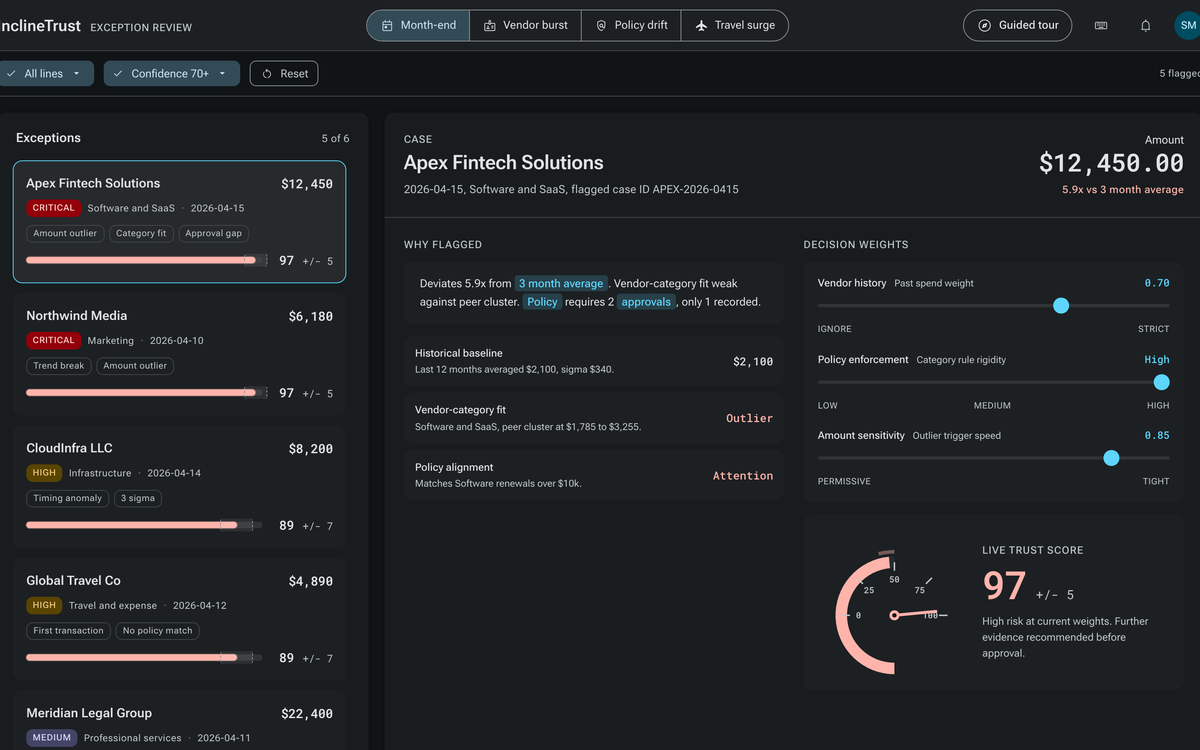The image size is (1200, 750).
Task: Click the Attention status value
Action: point(743,476)
